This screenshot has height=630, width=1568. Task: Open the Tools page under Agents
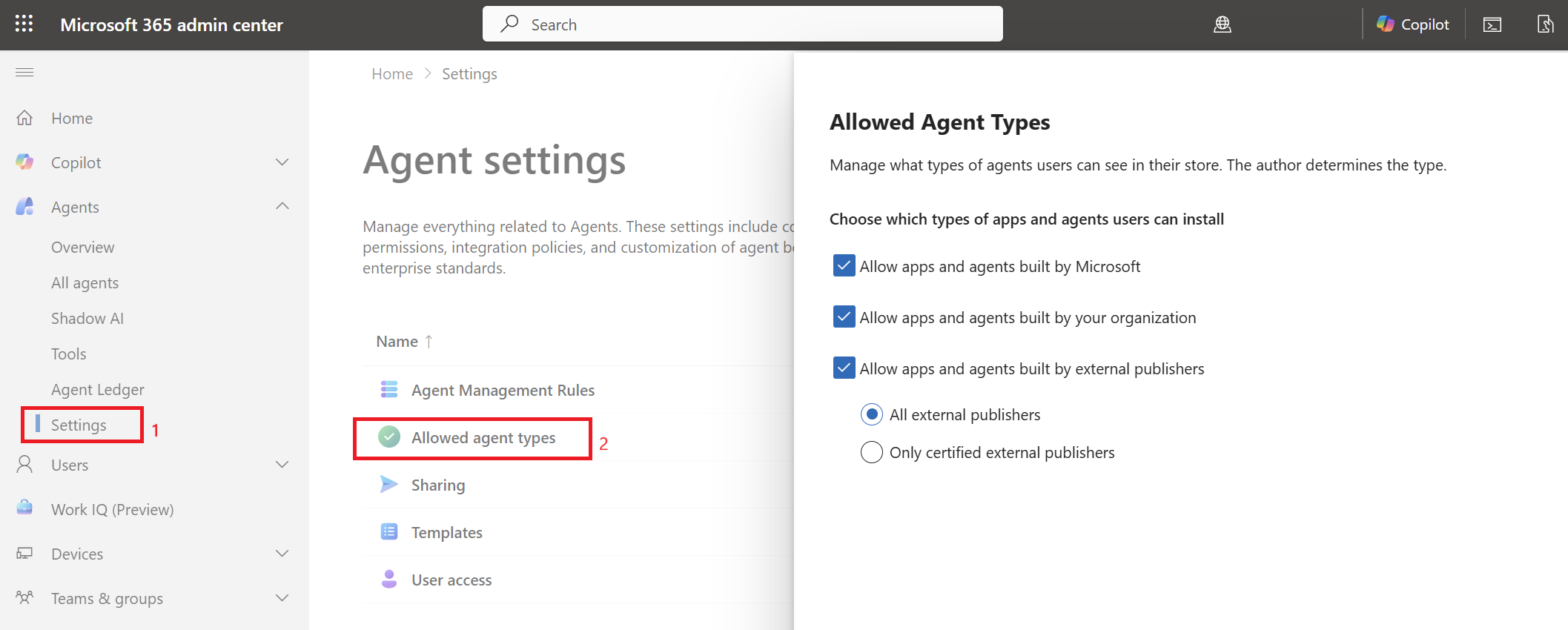point(69,354)
